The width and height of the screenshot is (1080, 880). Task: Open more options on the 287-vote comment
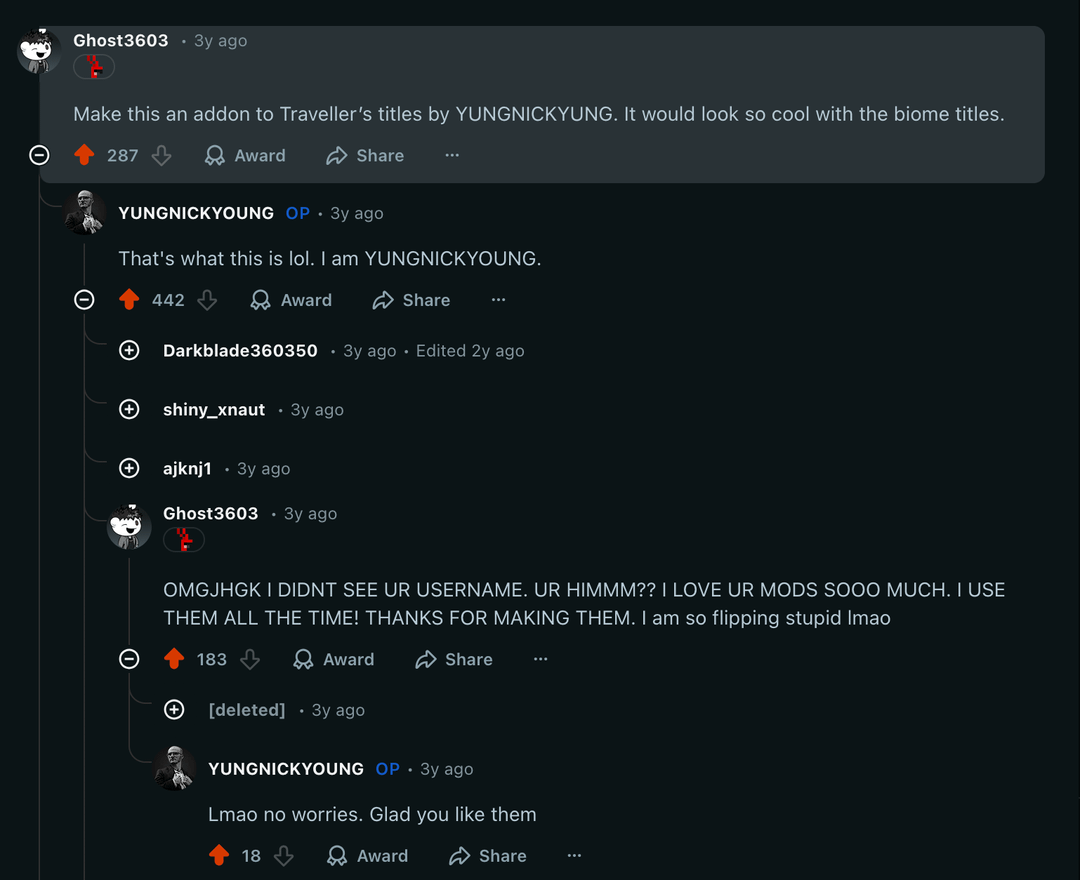[452, 155]
